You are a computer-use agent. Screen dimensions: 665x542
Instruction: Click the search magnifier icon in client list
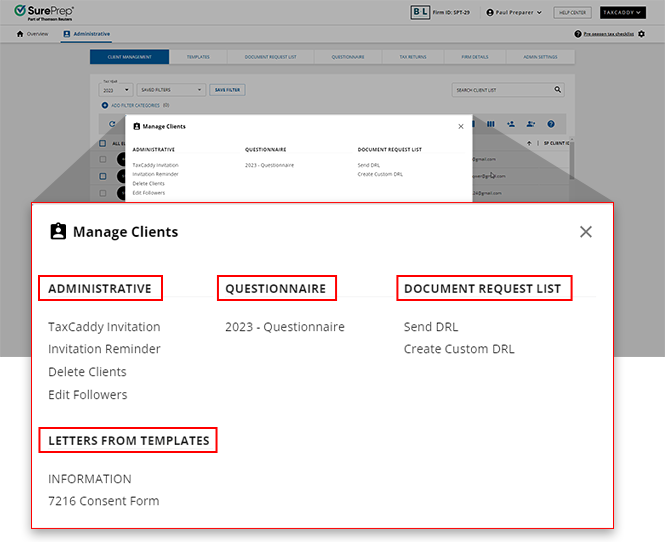[x=558, y=90]
